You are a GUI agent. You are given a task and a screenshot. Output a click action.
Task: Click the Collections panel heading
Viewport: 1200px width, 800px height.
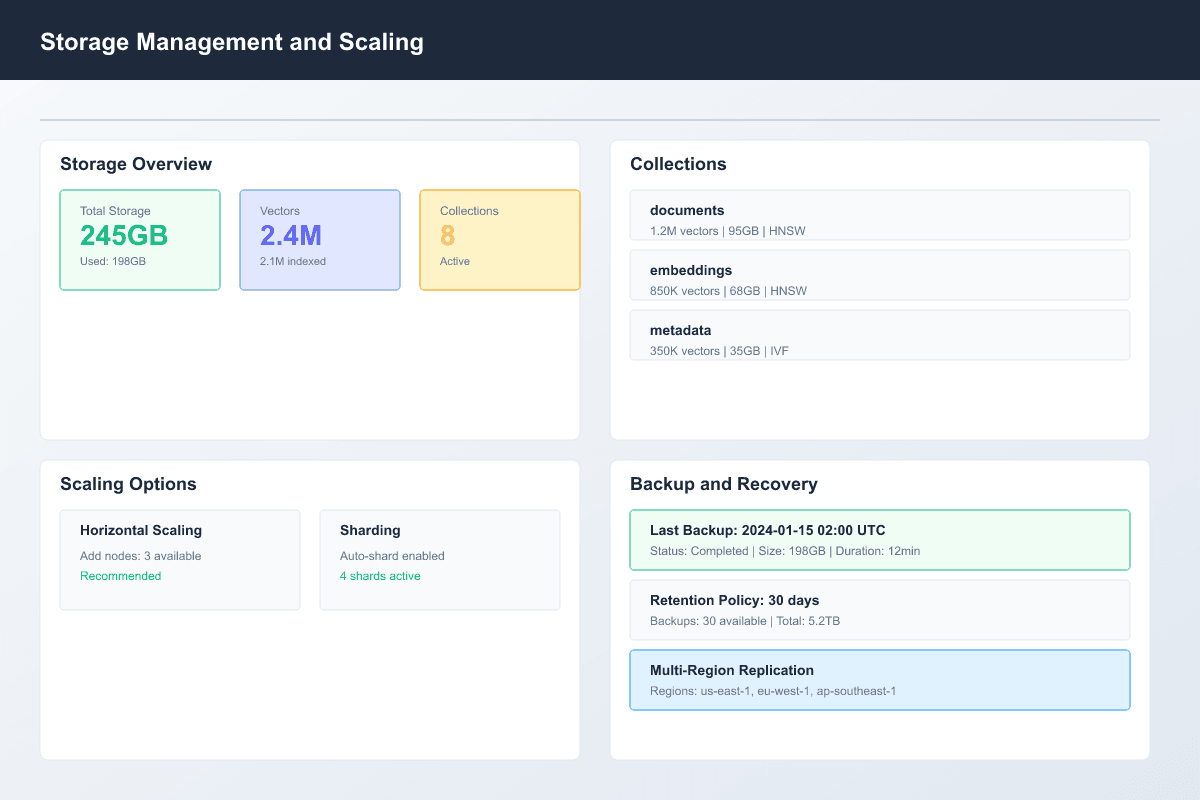click(x=678, y=164)
